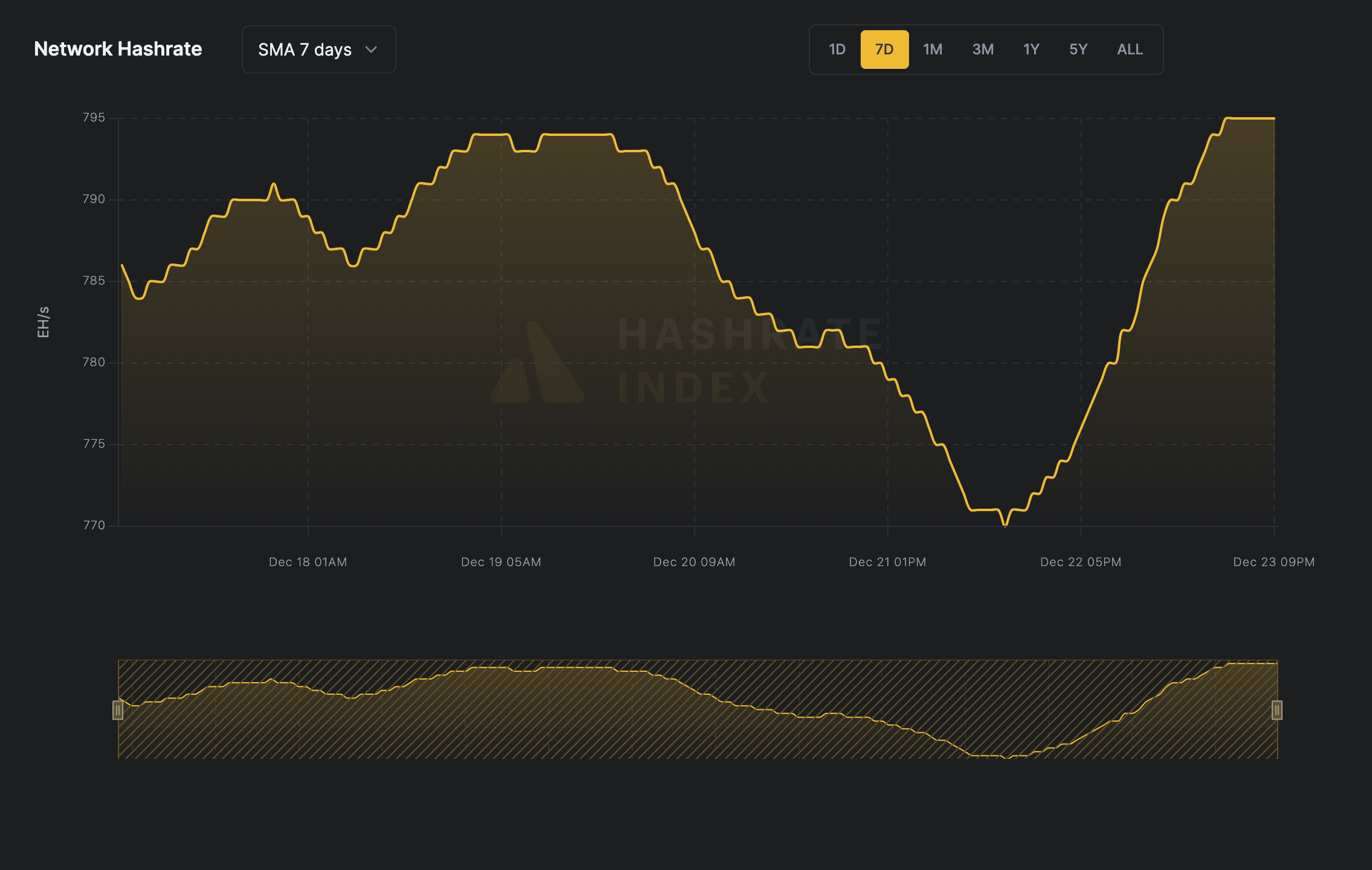Select the 1Y range option
This screenshot has height=870, width=1372.
click(1031, 50)
